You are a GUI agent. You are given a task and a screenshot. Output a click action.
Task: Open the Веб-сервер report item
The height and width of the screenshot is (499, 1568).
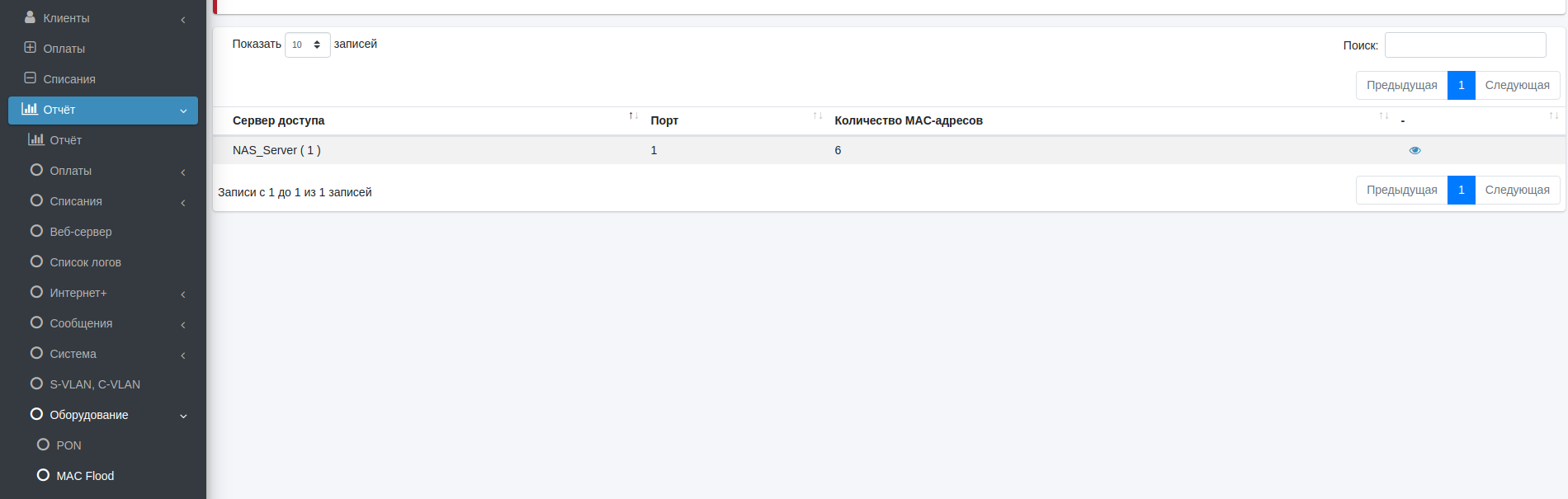coord(81,232)
